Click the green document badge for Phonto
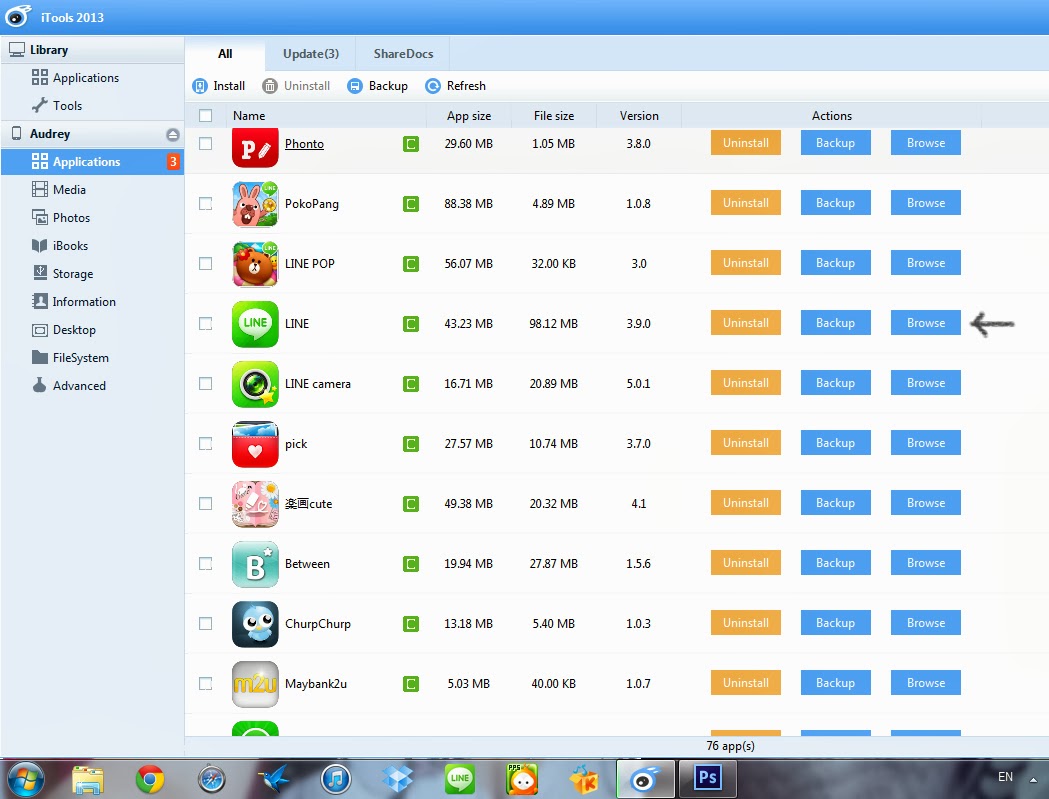Screen dimensions: 1049x799 click(x=411, y=144)
